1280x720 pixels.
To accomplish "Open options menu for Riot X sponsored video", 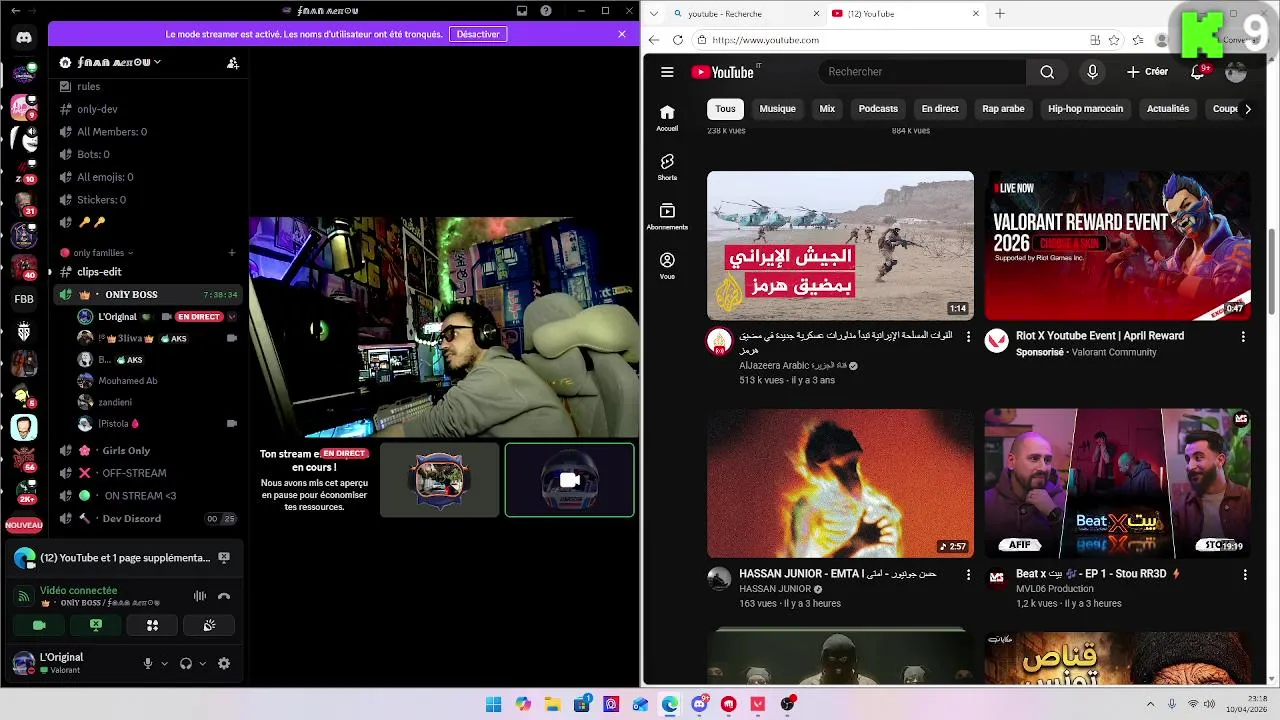I will [x=1243, y=337].
